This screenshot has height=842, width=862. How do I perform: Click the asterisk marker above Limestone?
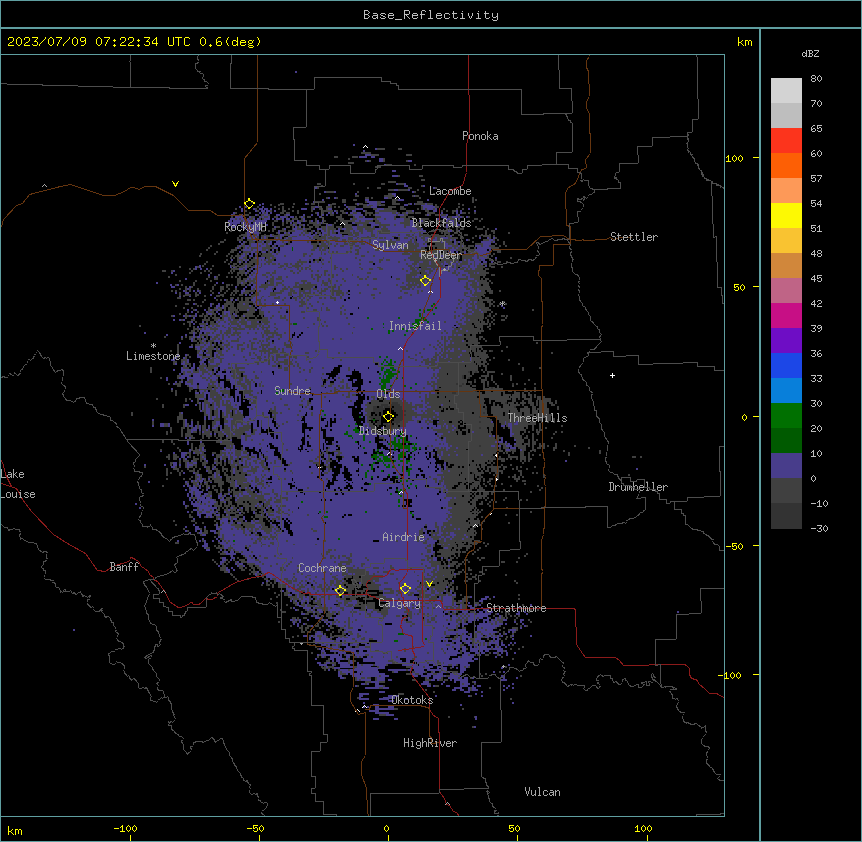153,346
